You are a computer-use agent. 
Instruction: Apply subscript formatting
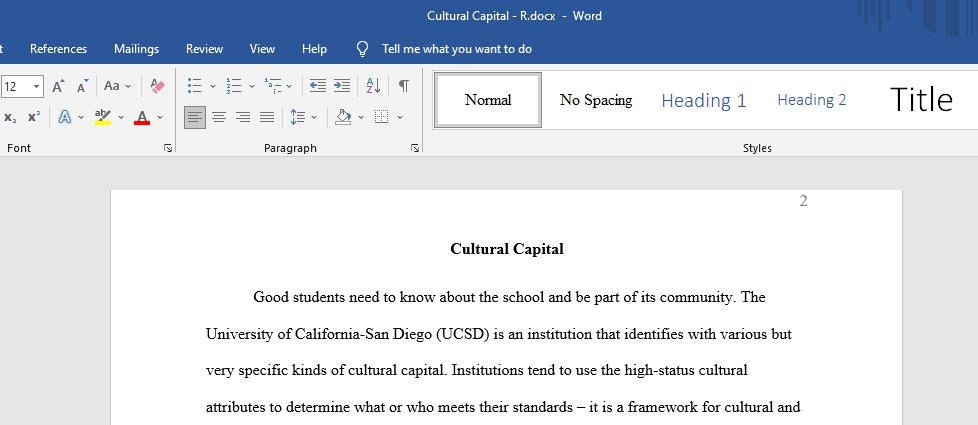[x=10, y=117]
